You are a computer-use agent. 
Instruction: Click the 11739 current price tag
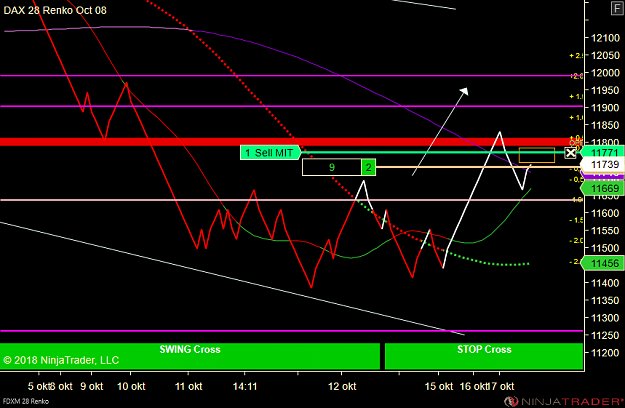point(603,165)
